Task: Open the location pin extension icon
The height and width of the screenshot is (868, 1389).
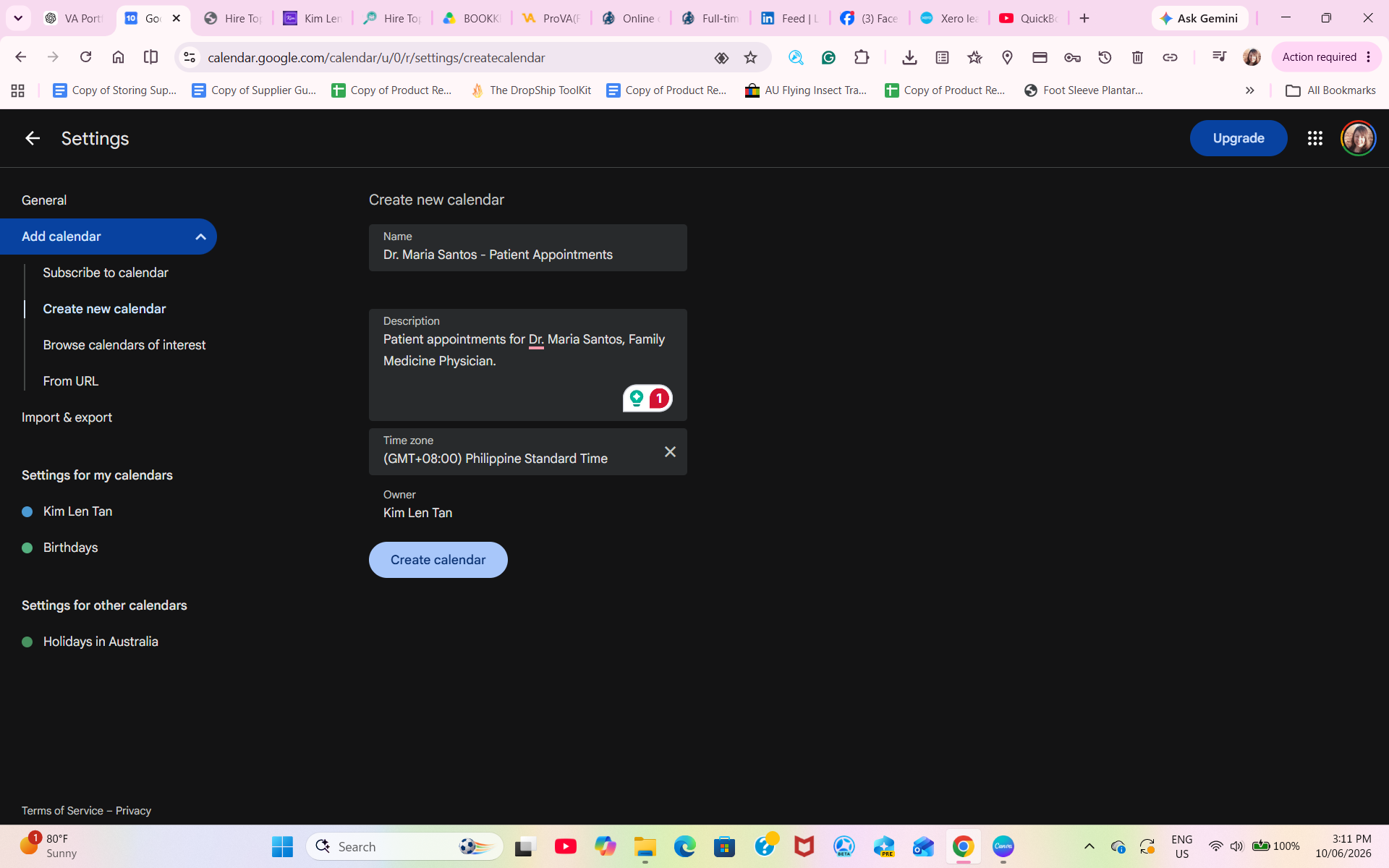Action: 1007,57
